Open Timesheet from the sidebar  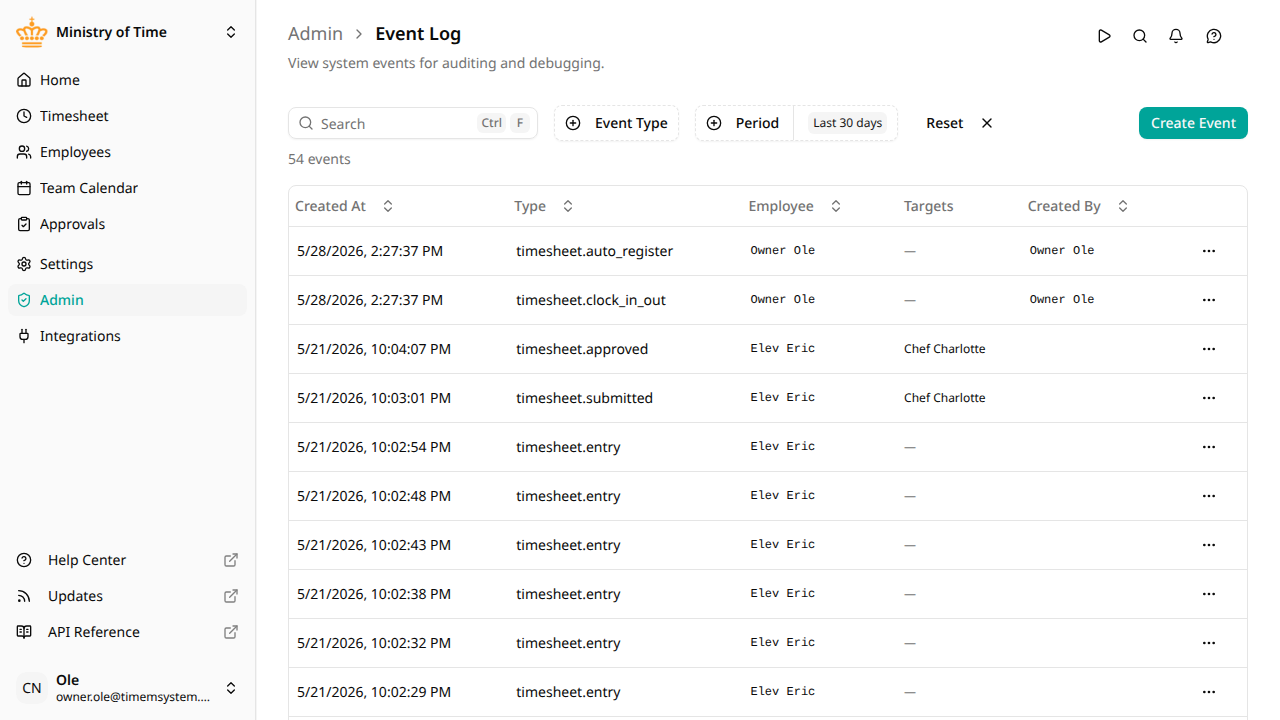click(127, 116)
